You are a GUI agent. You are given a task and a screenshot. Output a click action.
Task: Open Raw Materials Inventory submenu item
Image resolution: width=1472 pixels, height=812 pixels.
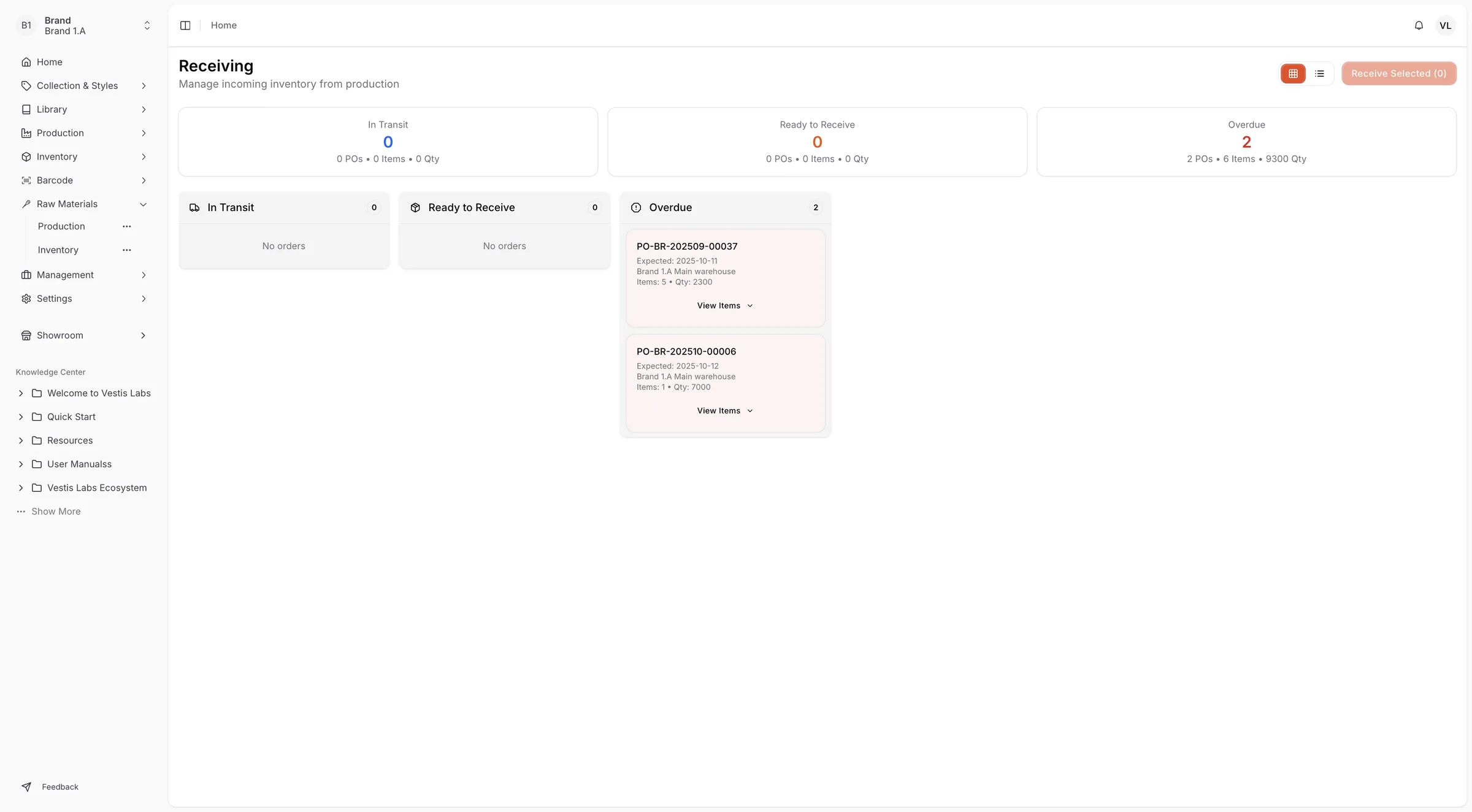pos(58,250)
